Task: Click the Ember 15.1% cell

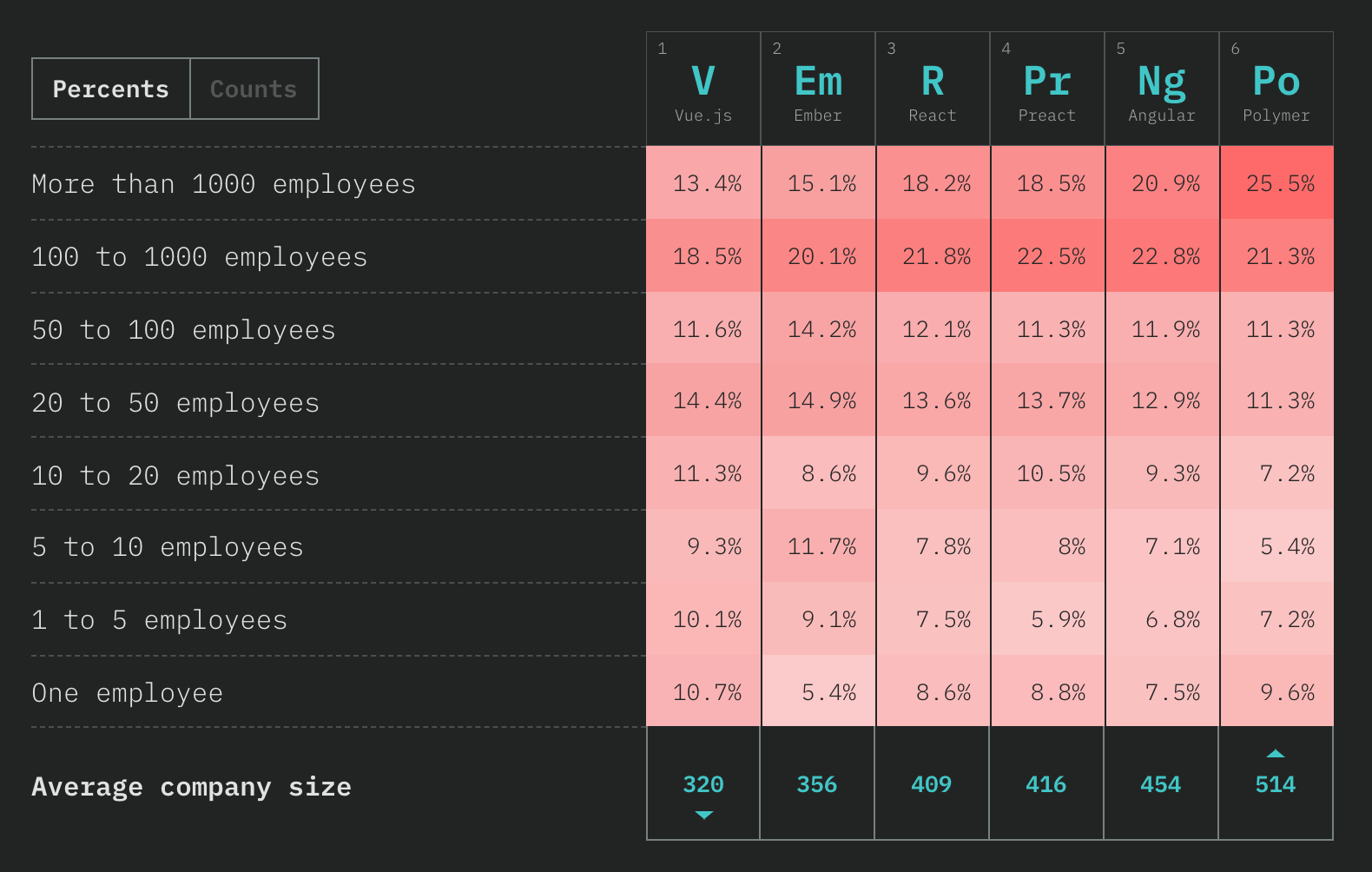Action: [818, 183]
